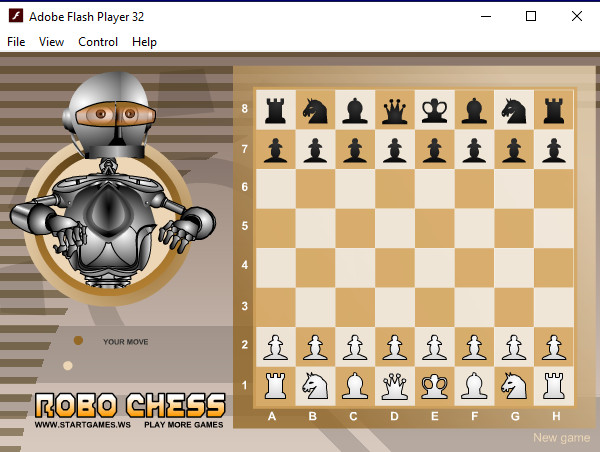The height and width of the screenshot is (452, 600).
Task: Pick the white king on E1
Action: coord(434,386)
